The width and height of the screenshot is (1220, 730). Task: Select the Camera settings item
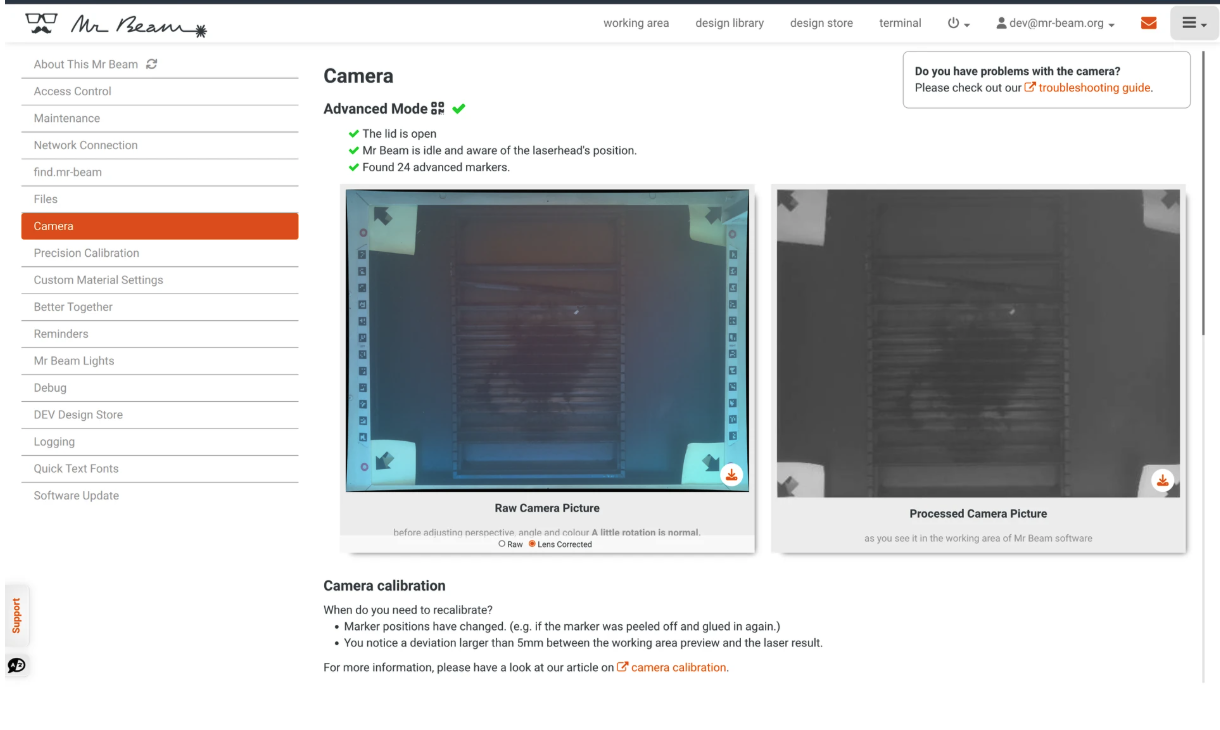pos(160,226)
